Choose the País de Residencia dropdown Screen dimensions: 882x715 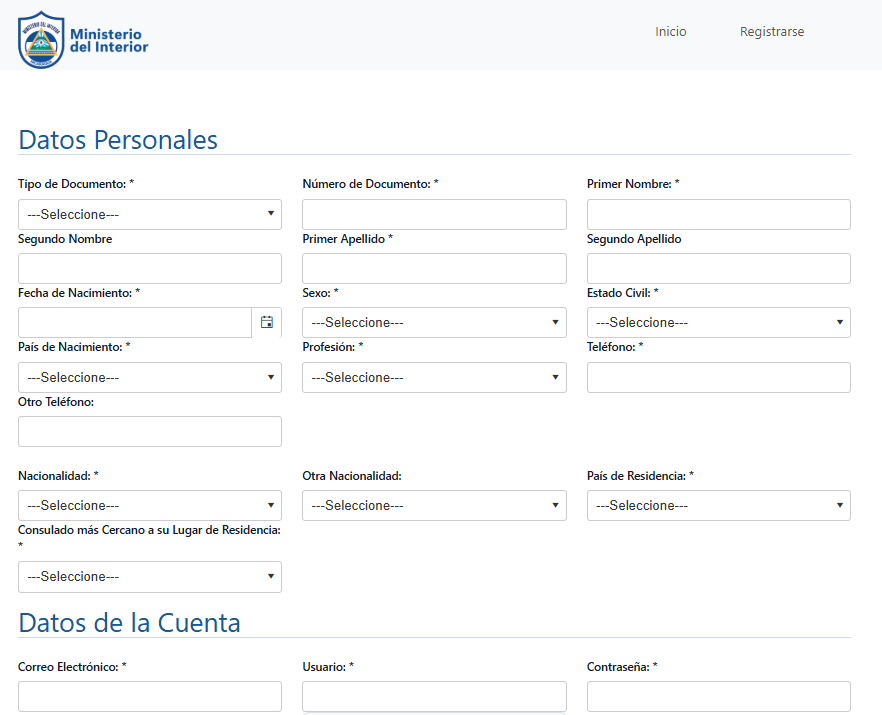click(719, 505)
